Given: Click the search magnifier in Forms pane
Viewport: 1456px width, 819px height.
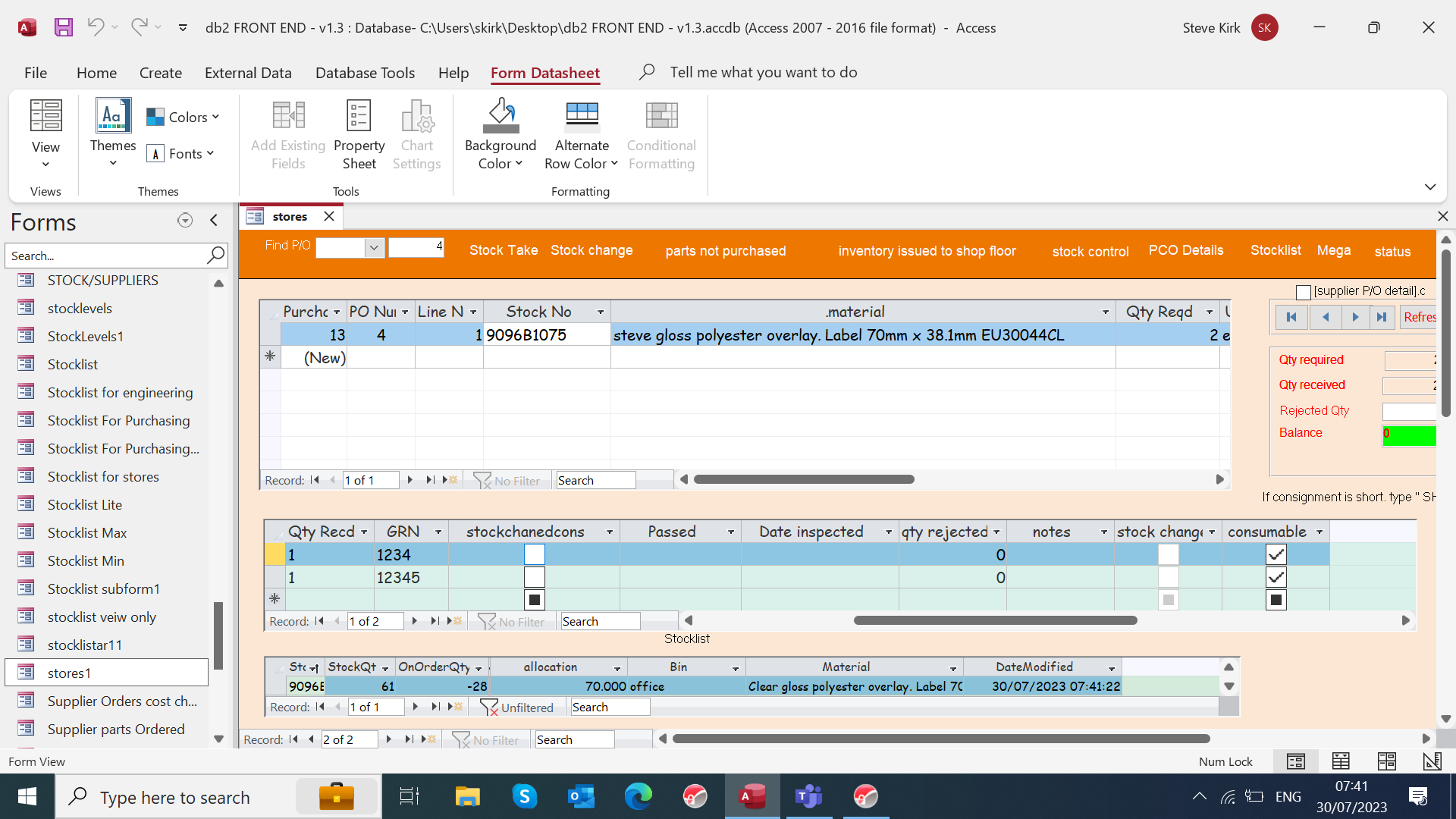Looking at the screenshot, I should [x=216, y=256].
